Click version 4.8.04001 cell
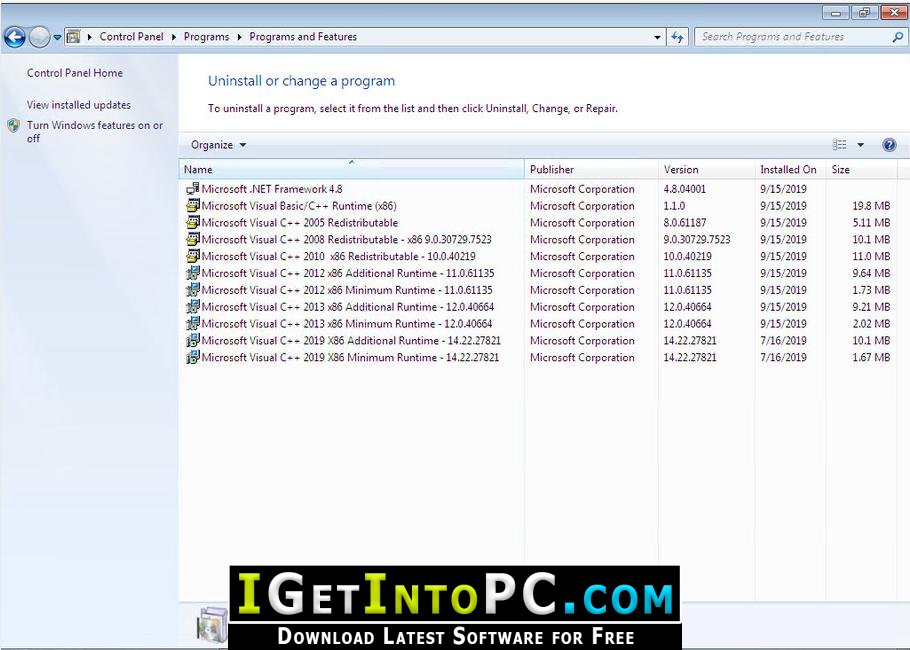This screenshot has height=650, width=910. [685, 189]
